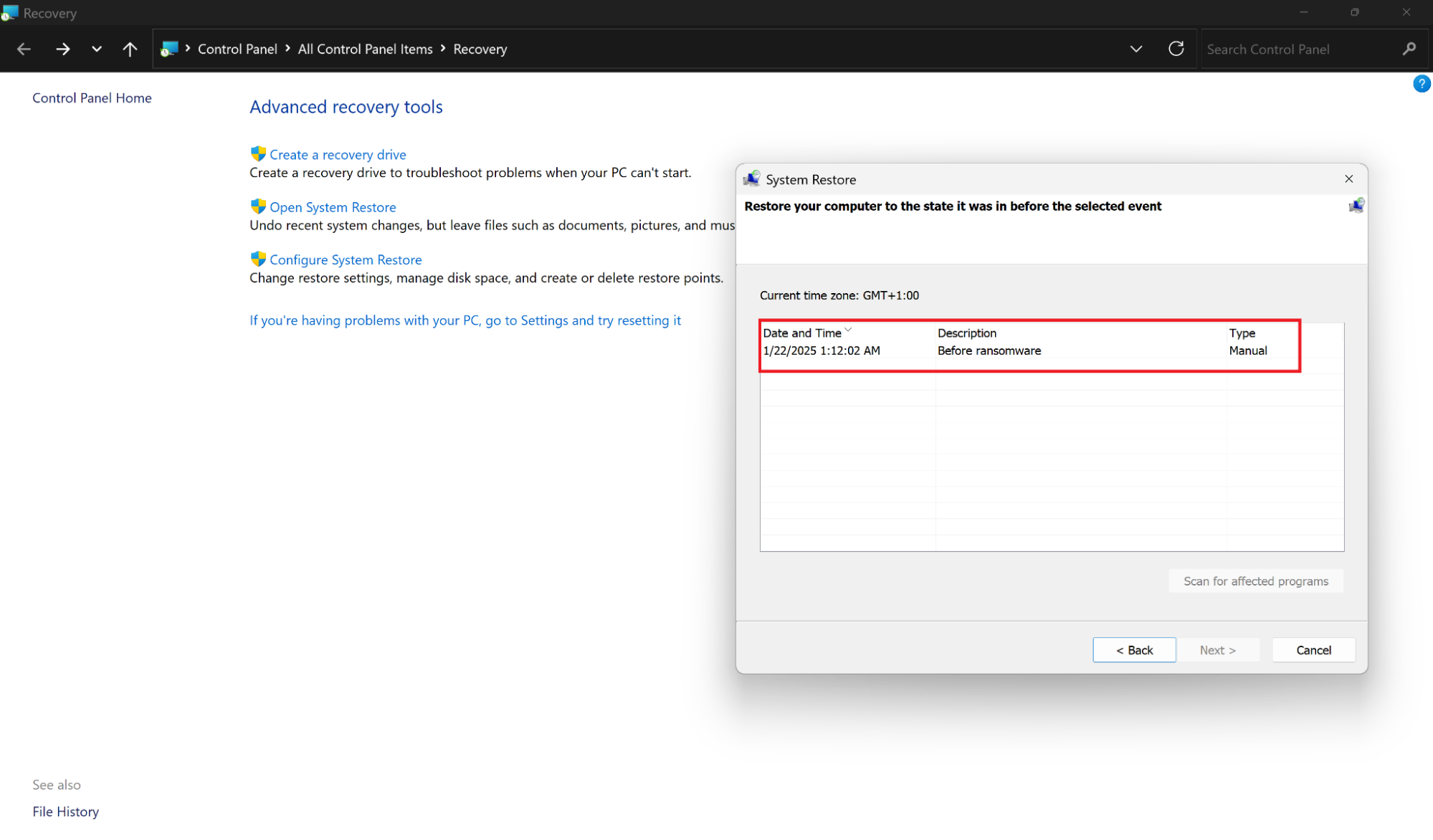Screen dimensions: 1433x840
Task: Go up one folder level arrow
Action: point(130,49)
